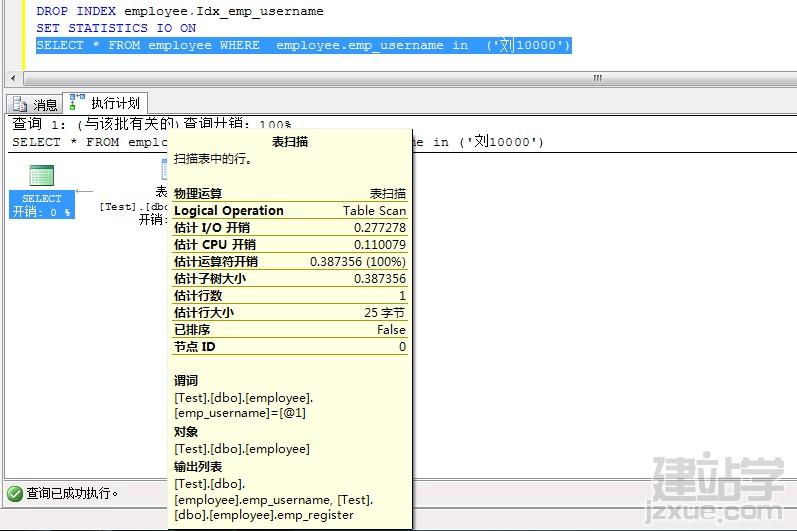Click the 节点 ID row
This screenshot has height=531, width=797.
click(x=290, y=347)
